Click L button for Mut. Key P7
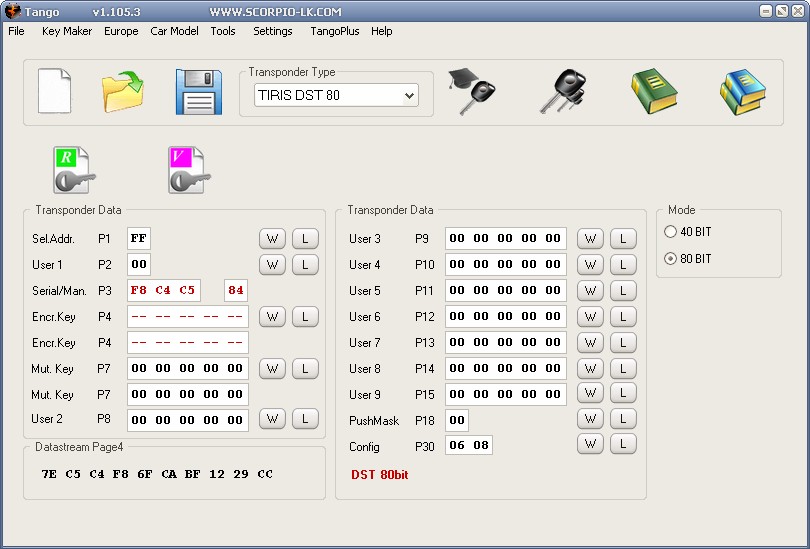This screenshot has height=549, width=810. coord(305,369)
